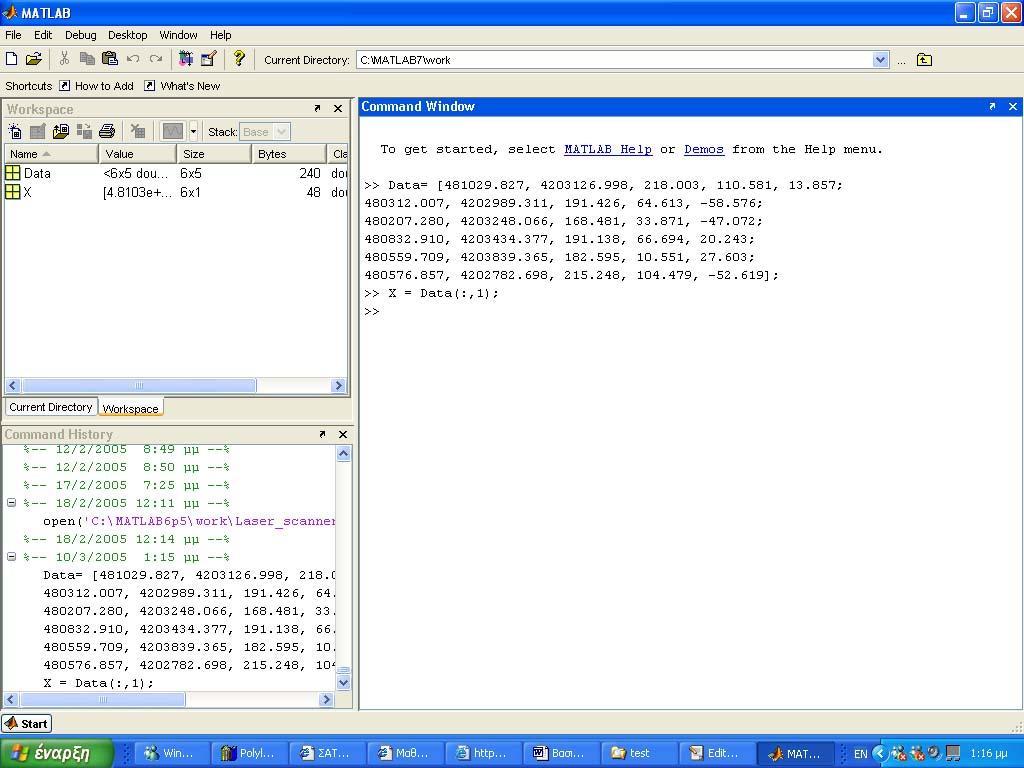Screen dimensions: 1024x768
Task: Print workspace via printer icon
Action: 107,131
